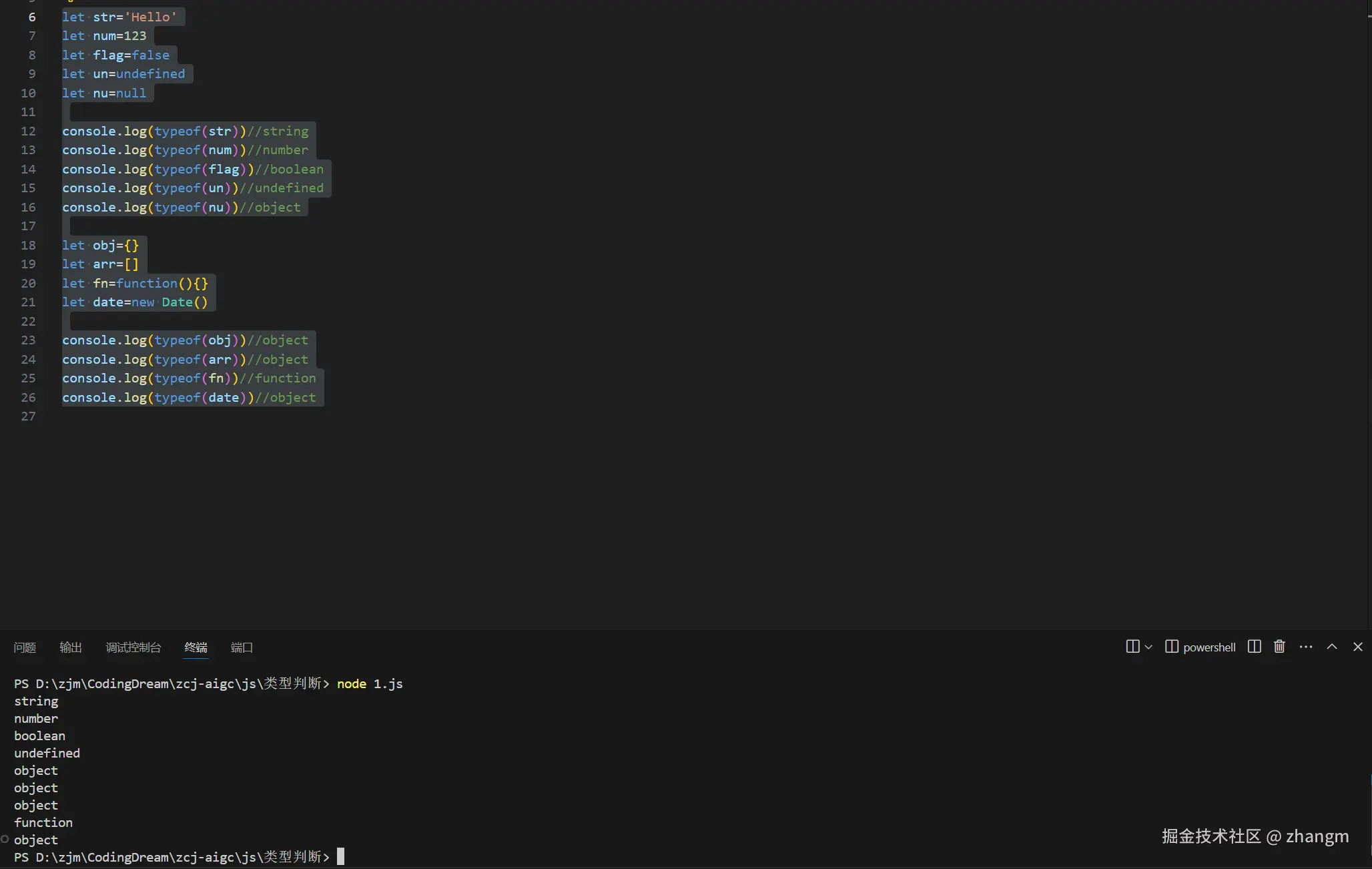This screenshot has height=869, width=1372.
Task: Split the terminal with the split icon
Action: pos(1254,647)
